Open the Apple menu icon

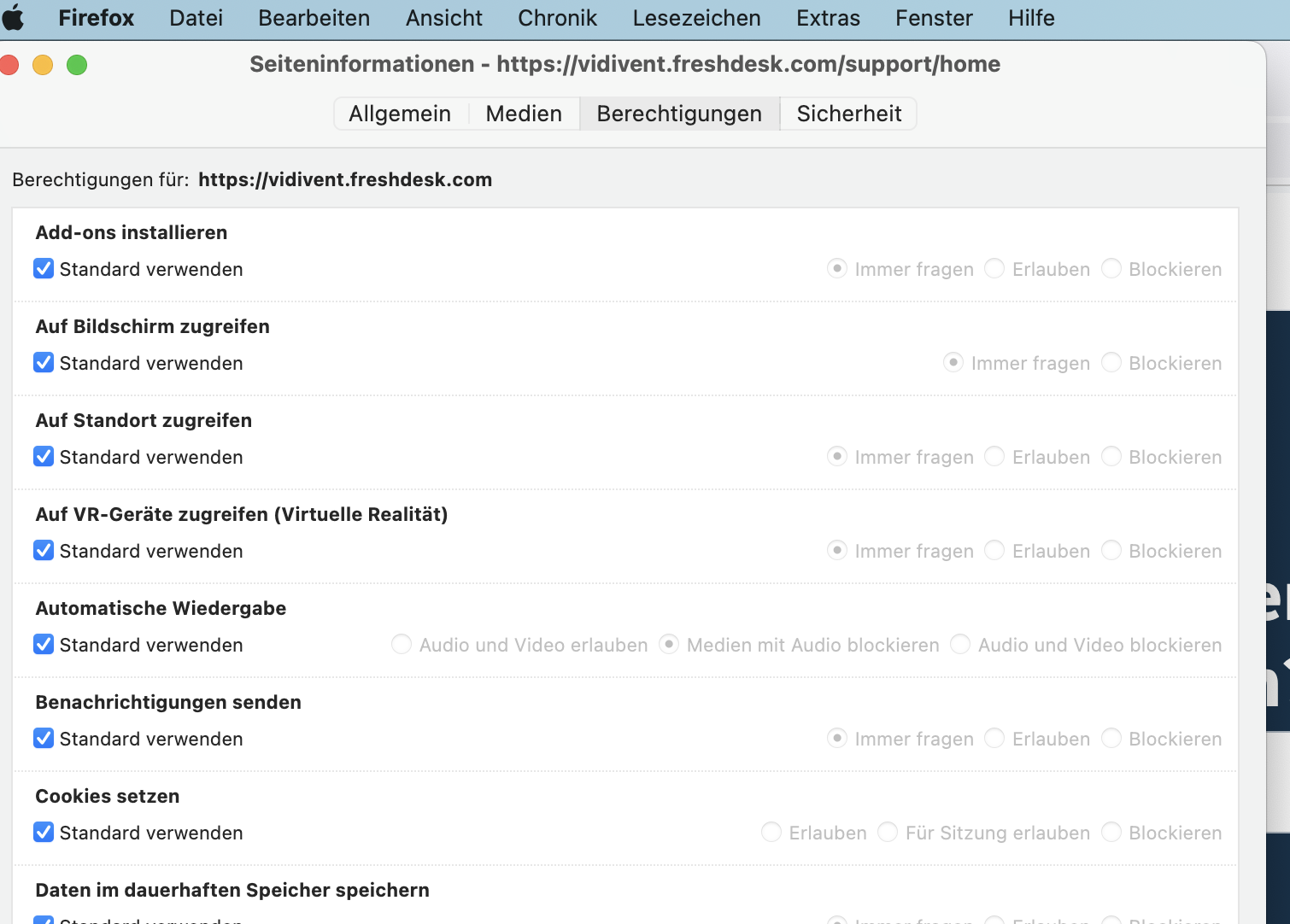click(13, 17)
